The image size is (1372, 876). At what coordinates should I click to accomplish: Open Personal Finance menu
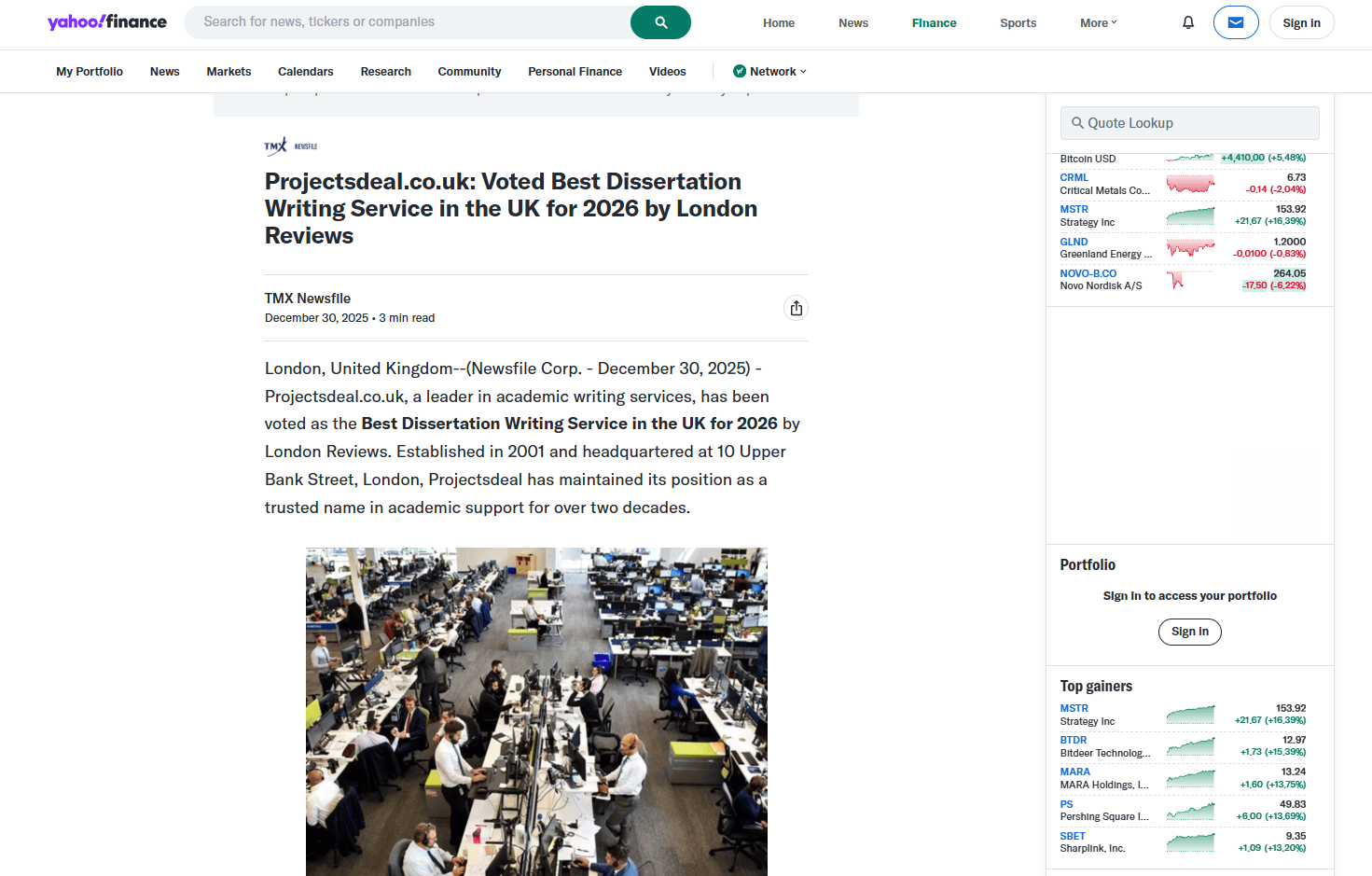575,71
